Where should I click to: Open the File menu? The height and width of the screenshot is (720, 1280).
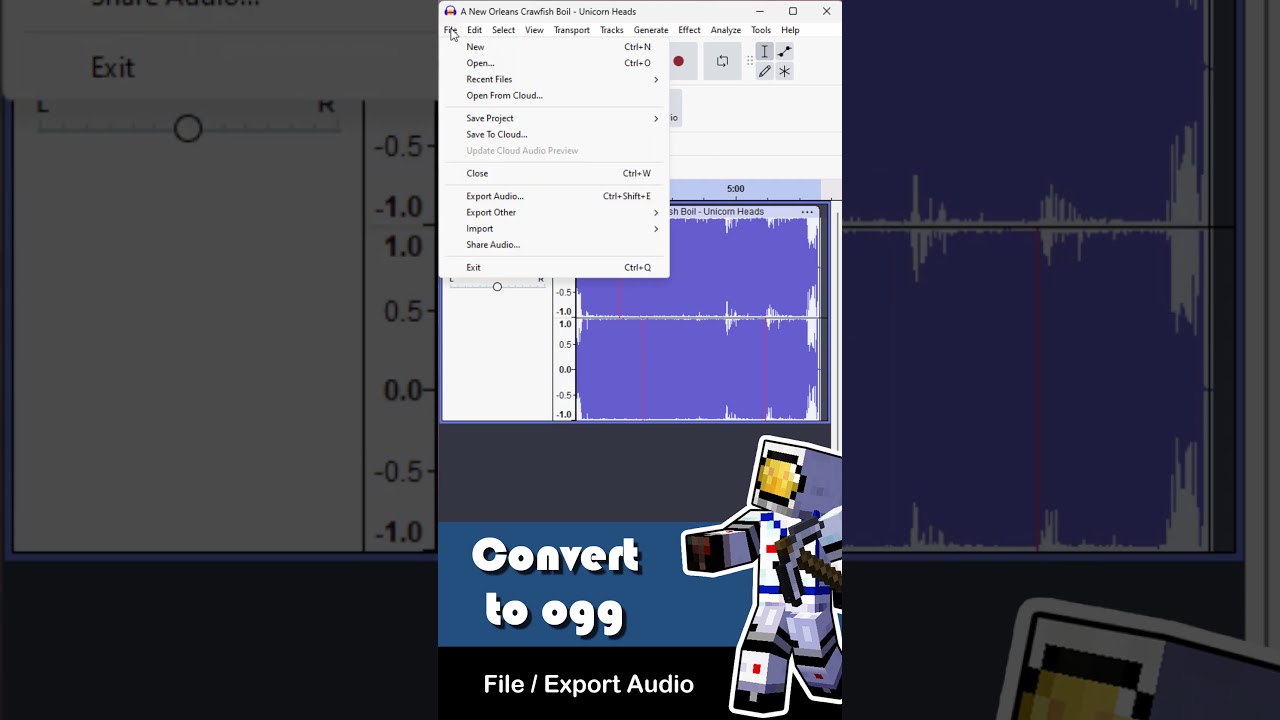point(450,30)
